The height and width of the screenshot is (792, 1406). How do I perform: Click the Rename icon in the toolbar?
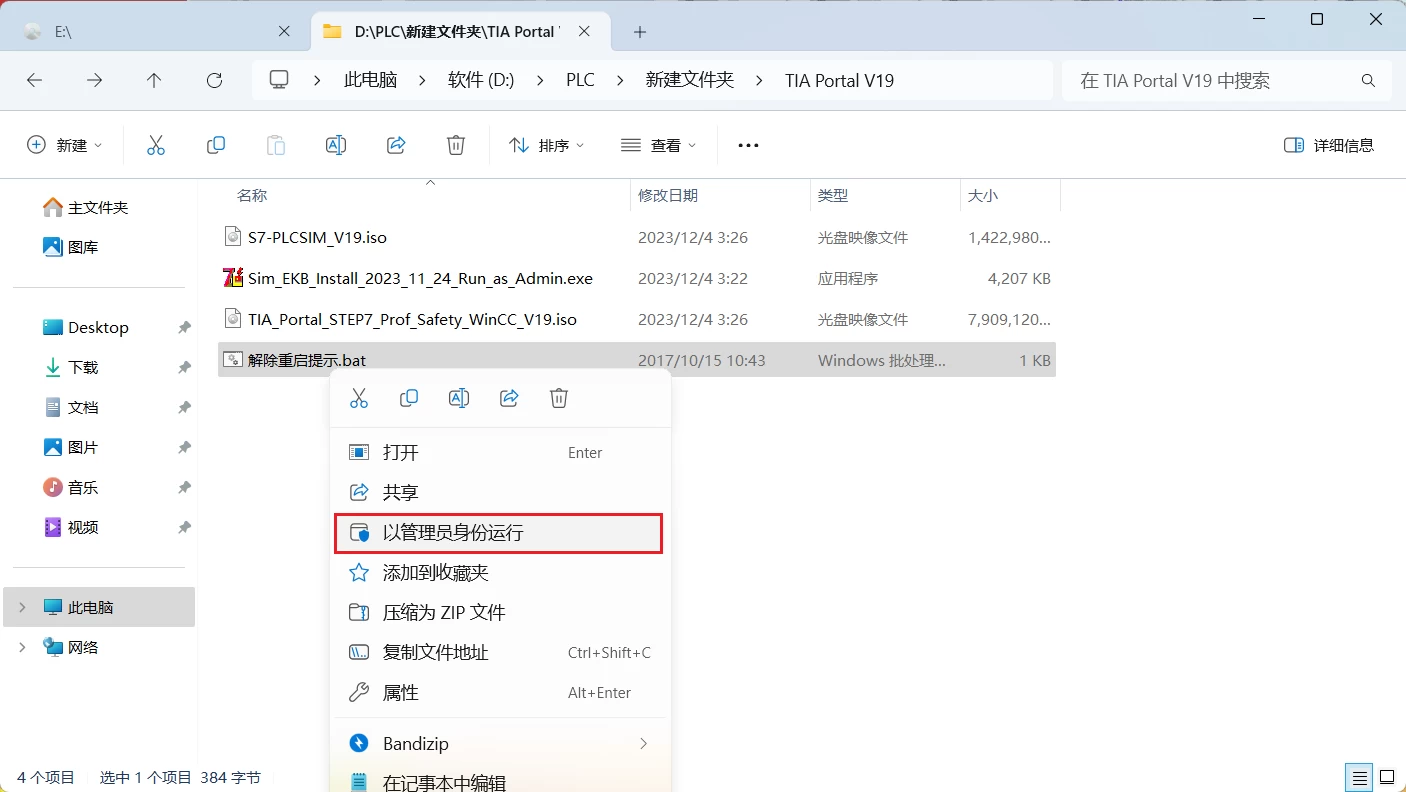point(336,145)
